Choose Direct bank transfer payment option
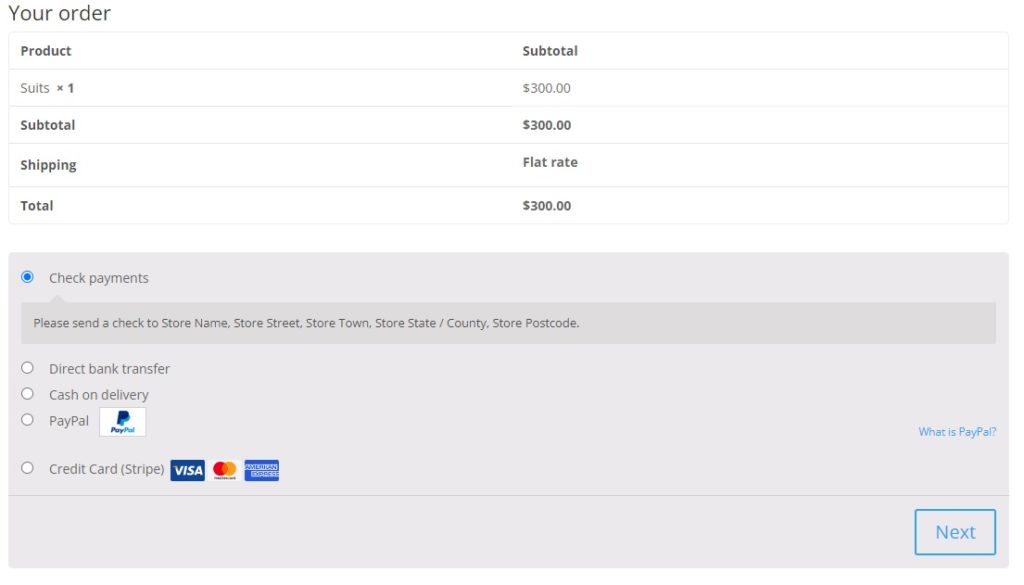 pos(27,368)
